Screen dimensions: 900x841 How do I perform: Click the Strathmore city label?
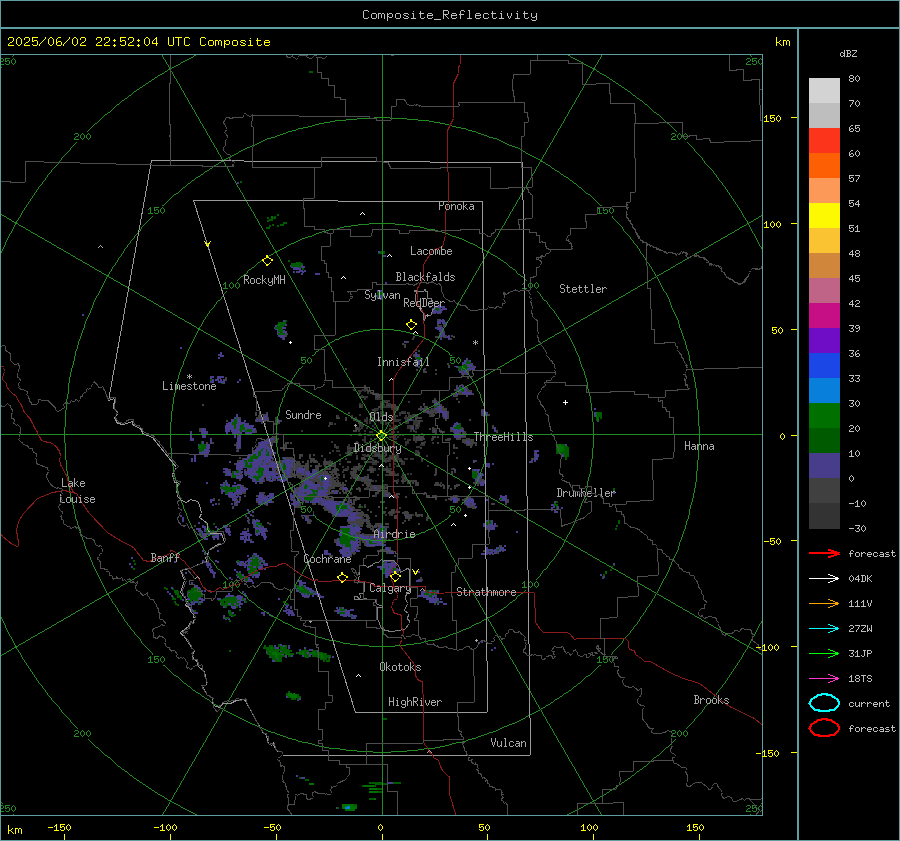(x=486, y=592)
